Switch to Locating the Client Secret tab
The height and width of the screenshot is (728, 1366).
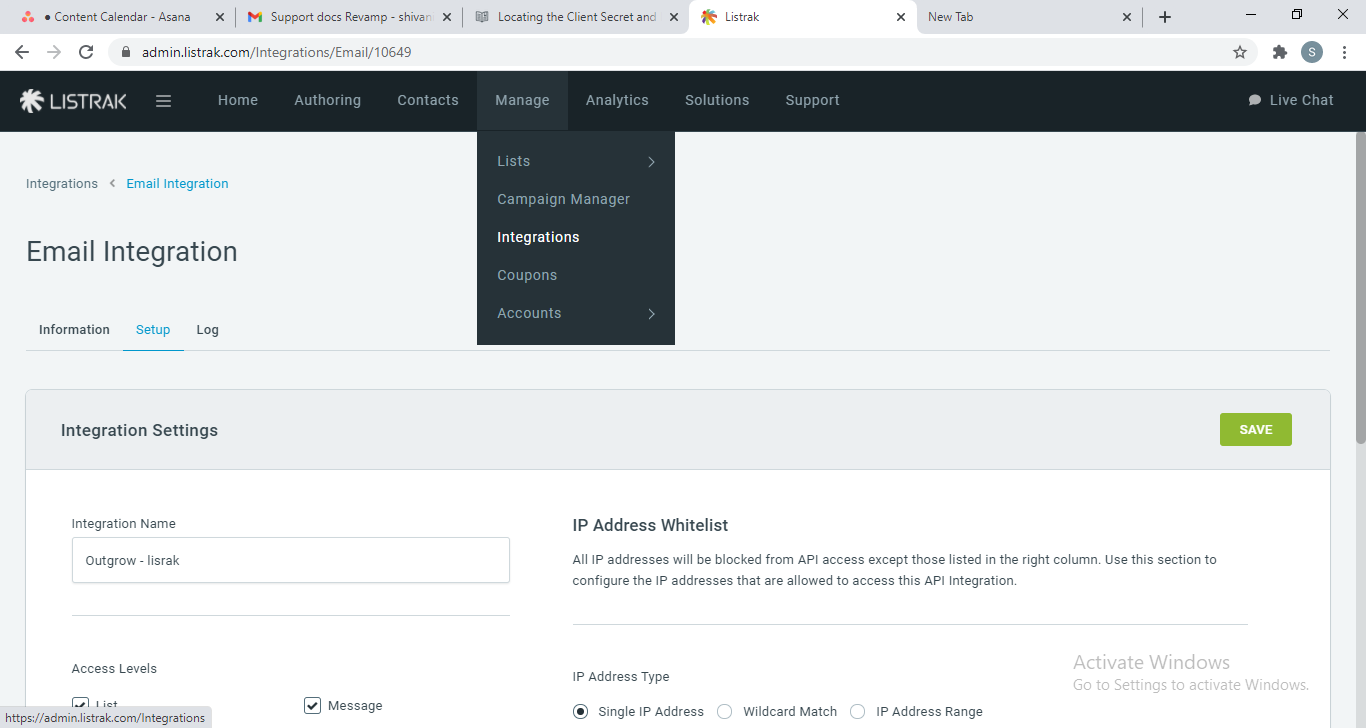coord(576,17)
